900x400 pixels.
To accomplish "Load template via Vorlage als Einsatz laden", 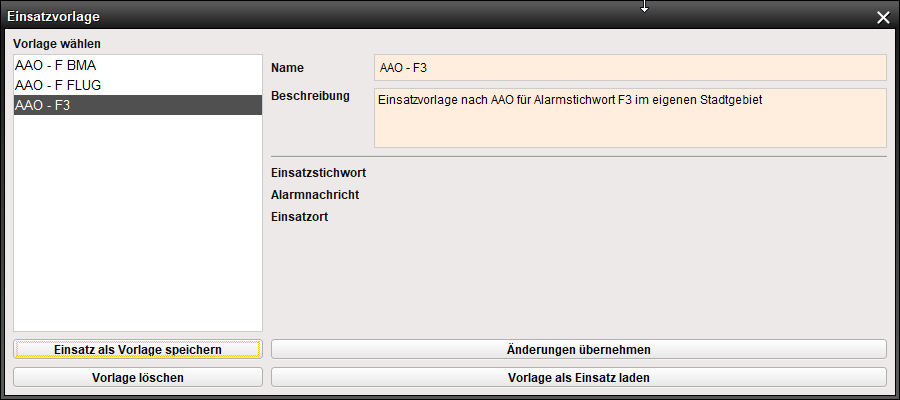I will [x=579, y=377].
